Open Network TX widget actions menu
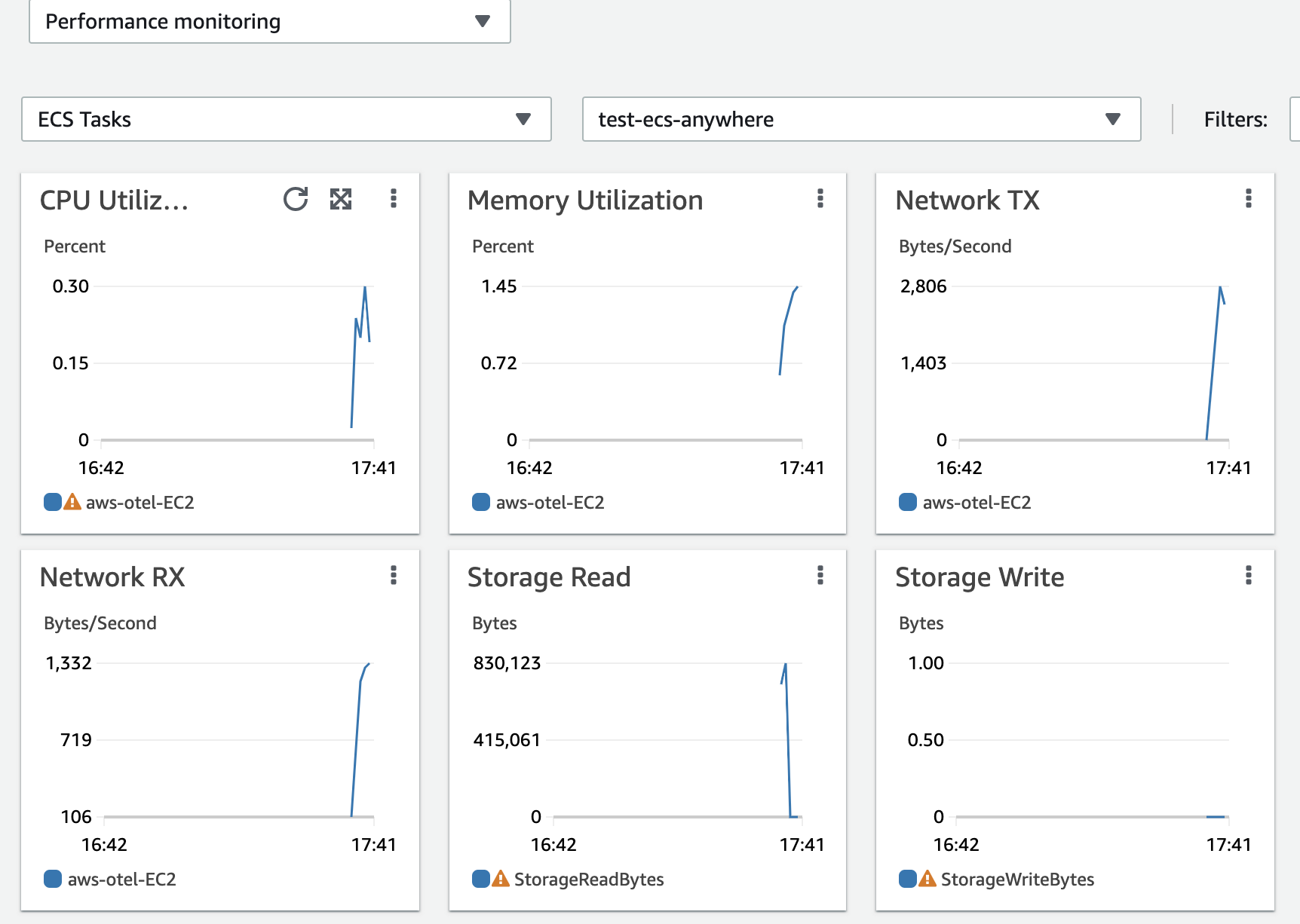Viewport: 1300px width, 924px height. [1249, 199]
